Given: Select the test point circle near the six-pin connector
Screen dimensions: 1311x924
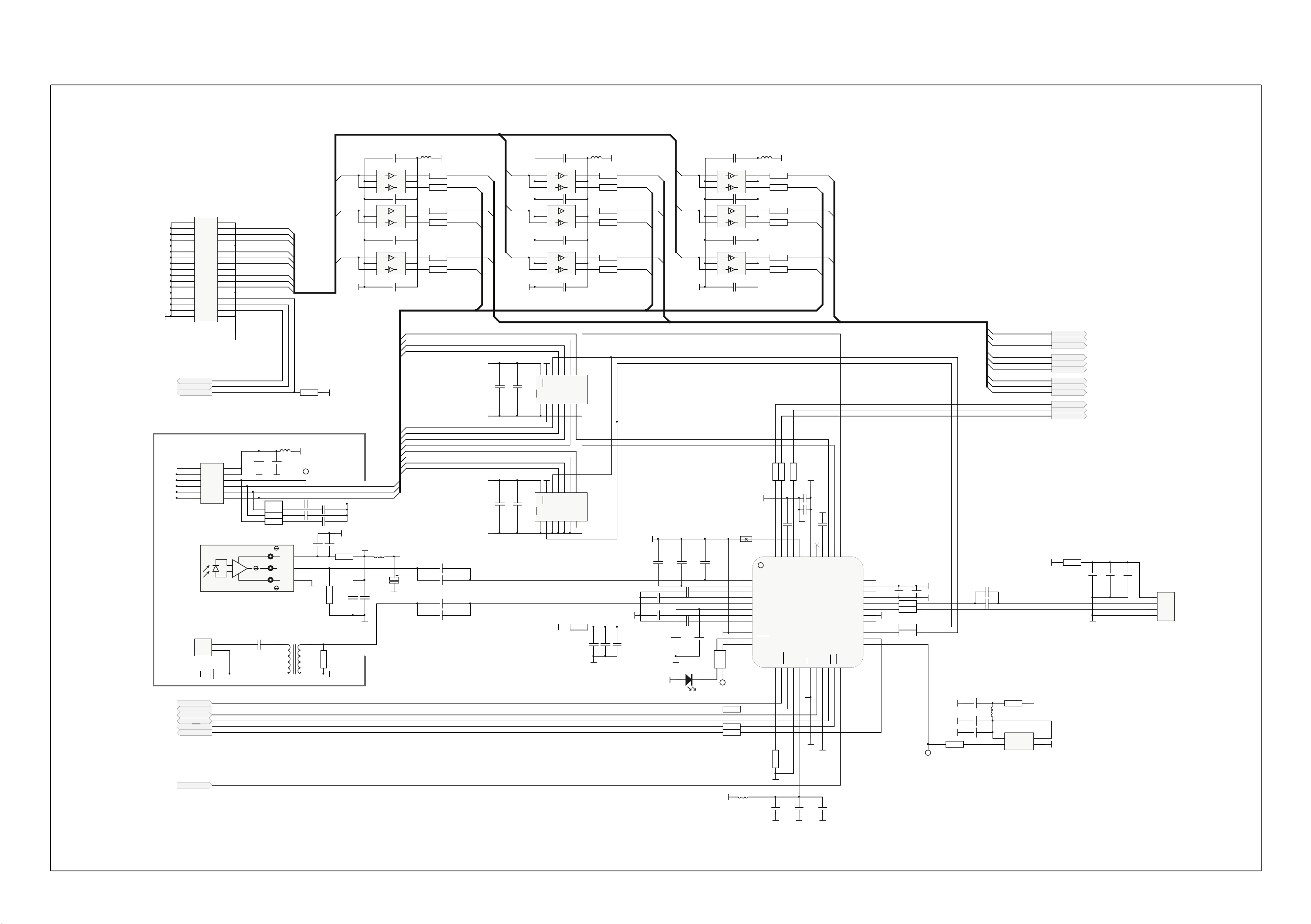Looking at the screenshot, I should tap(305, 472).
